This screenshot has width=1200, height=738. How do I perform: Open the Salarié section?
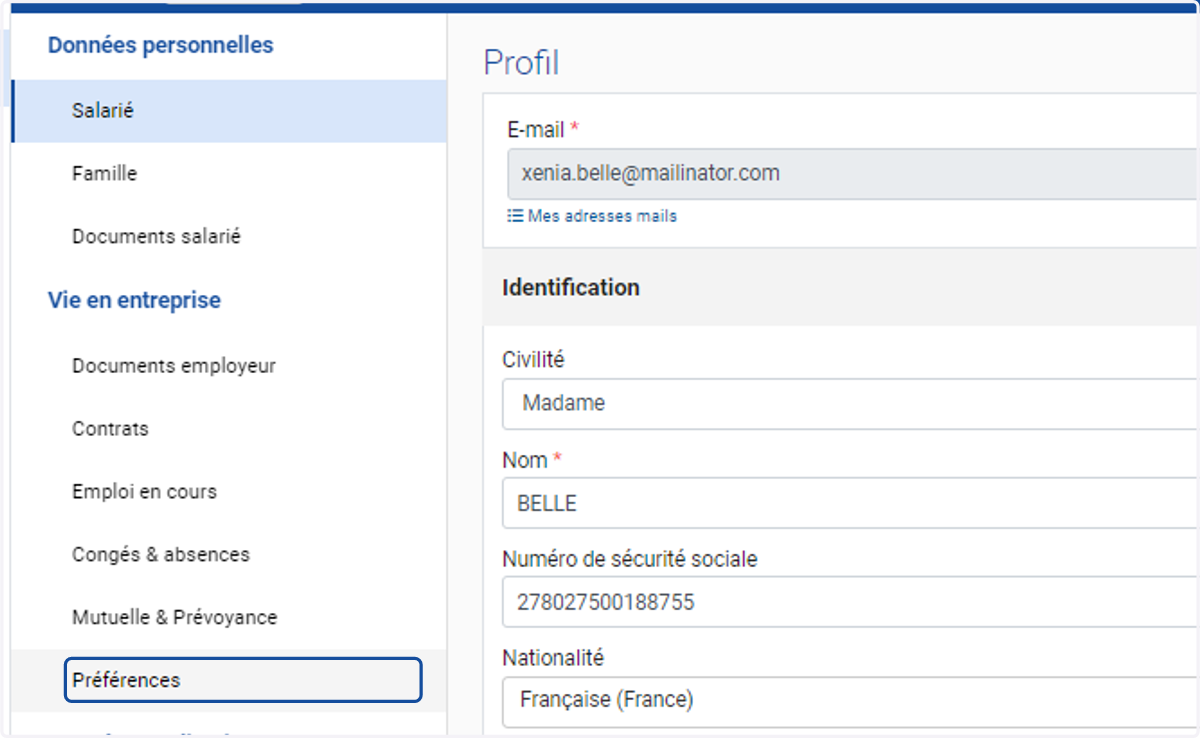(229, 111)
